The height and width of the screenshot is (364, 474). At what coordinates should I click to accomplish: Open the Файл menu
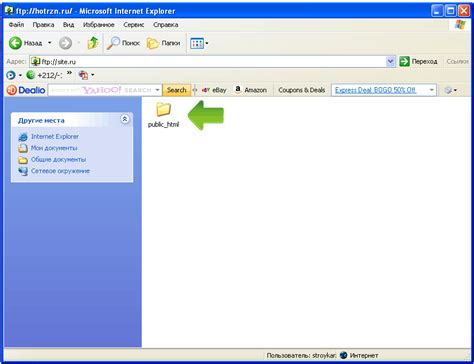coord(16,25)
